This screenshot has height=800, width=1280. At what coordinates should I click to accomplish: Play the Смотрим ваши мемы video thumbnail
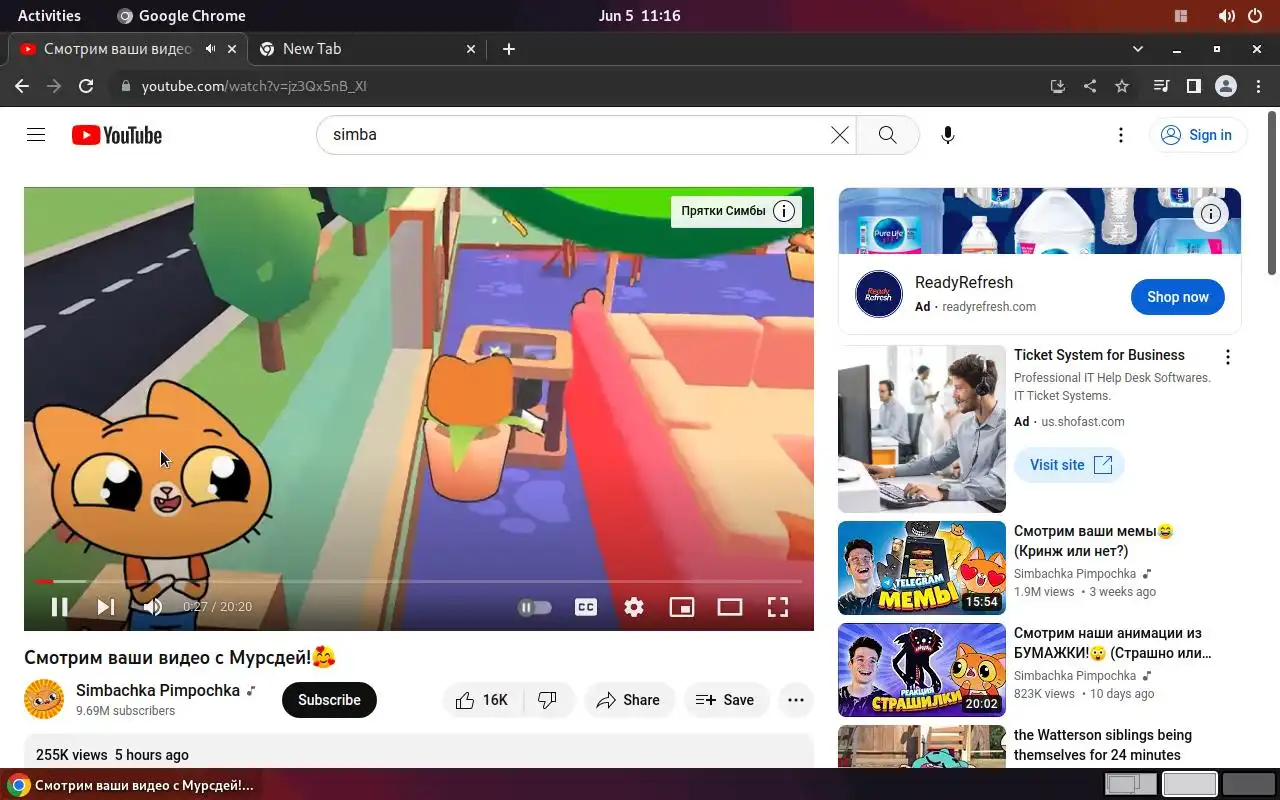(x=922, y=568)
